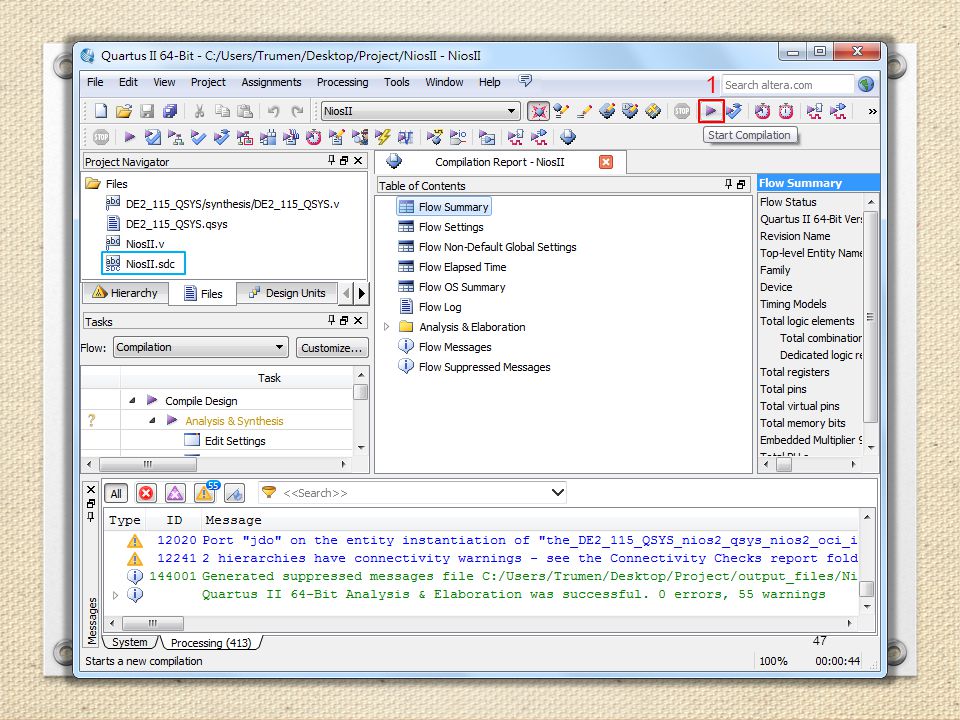
Task: Switch to the System messages tab
Action: [130, 642]
